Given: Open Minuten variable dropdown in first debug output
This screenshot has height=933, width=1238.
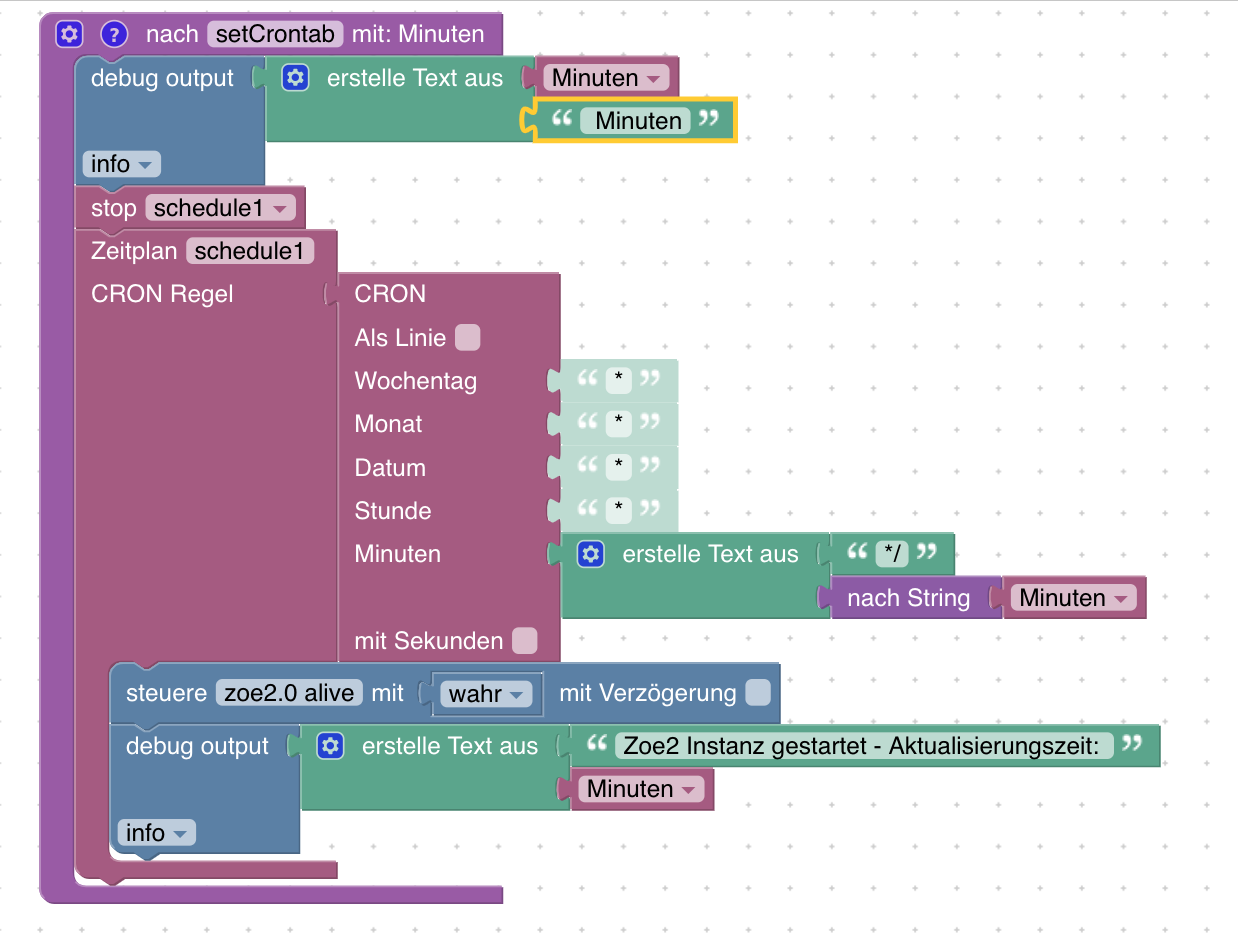Looking at the screenshot, I should (606, 78).
